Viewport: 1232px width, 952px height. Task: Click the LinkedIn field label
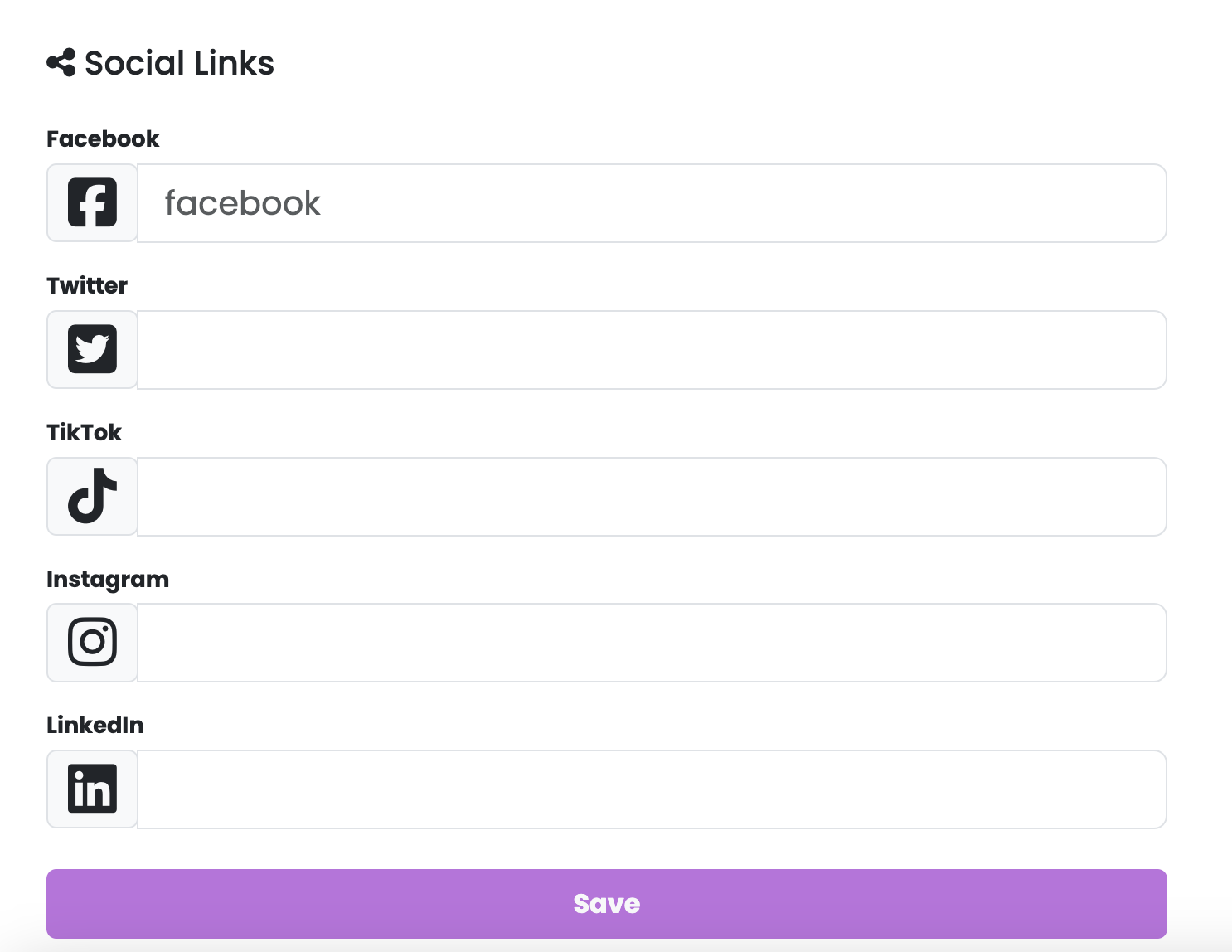(x=95, y=726)
